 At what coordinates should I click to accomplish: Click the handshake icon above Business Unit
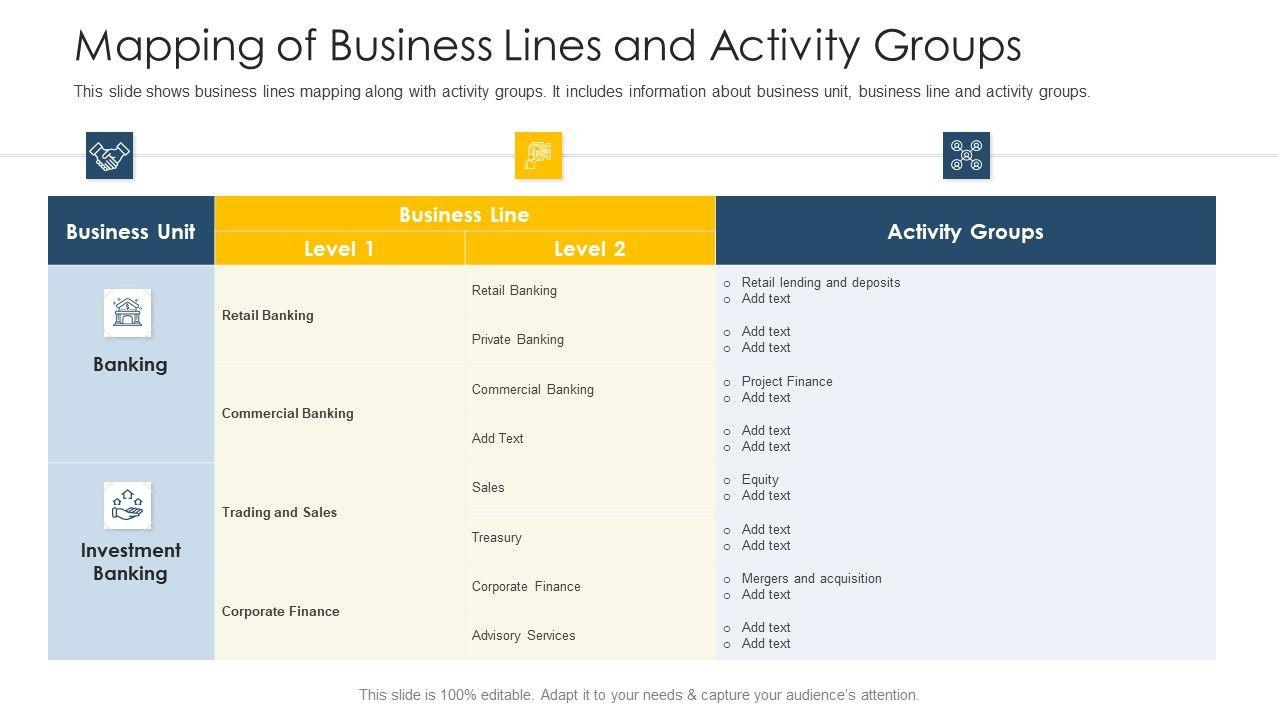109,156
